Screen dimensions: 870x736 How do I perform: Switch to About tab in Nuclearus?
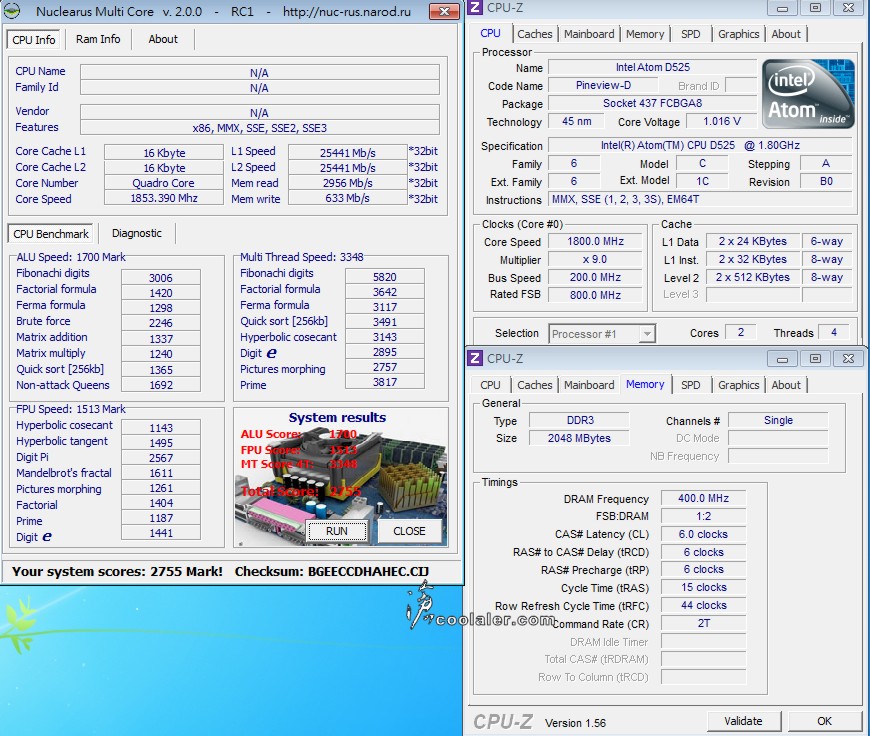pos(163,39)
